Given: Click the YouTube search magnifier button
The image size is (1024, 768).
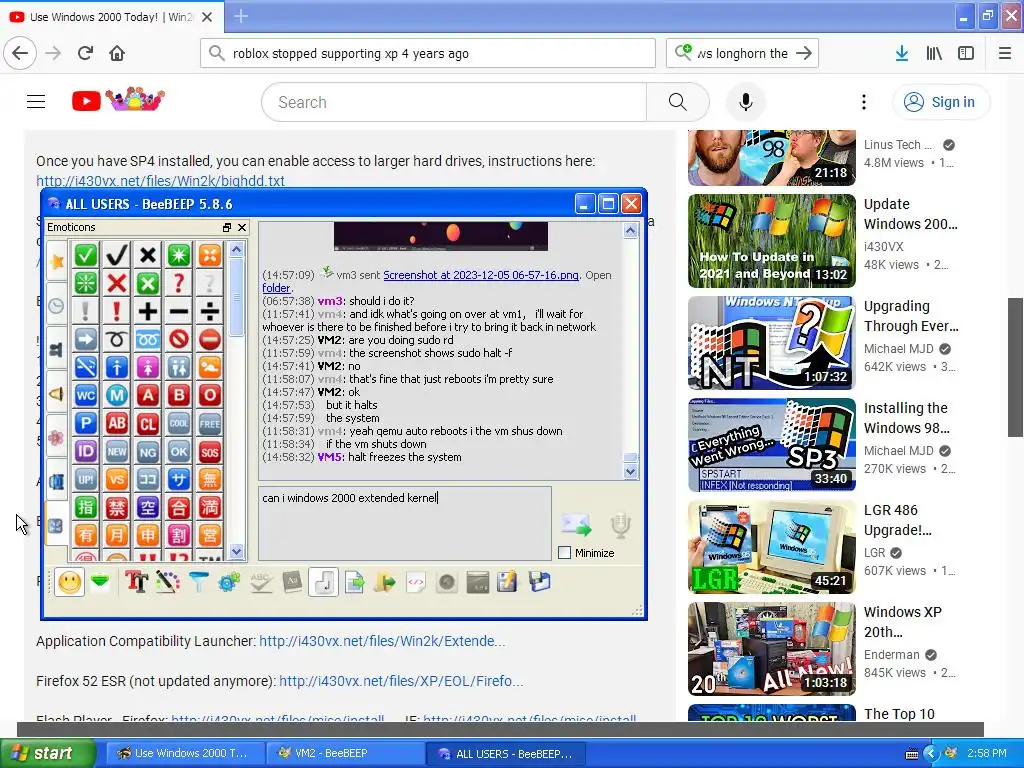Looking at the screenshot, I should (x=678, y=102).
